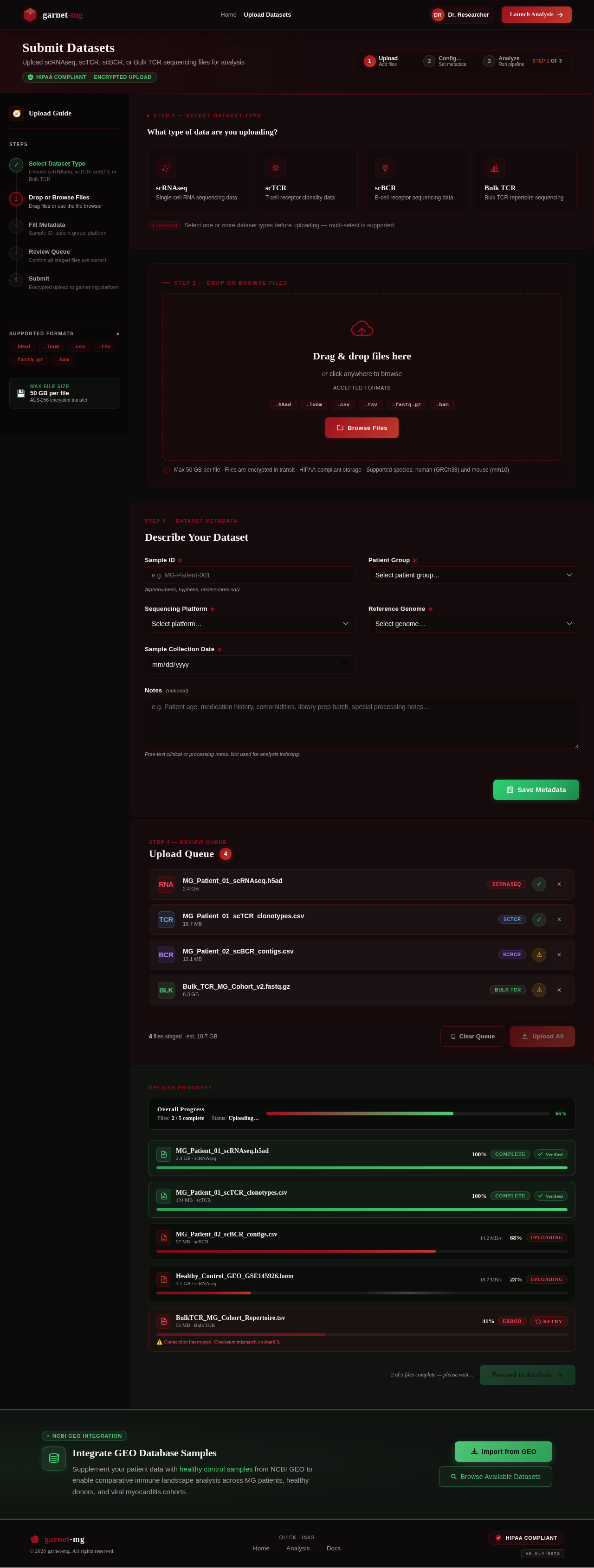Remove MG_Patient_01_scRNAseq.h5ad from the queue
Screen dimensions: 594x1568
point(559,884)
